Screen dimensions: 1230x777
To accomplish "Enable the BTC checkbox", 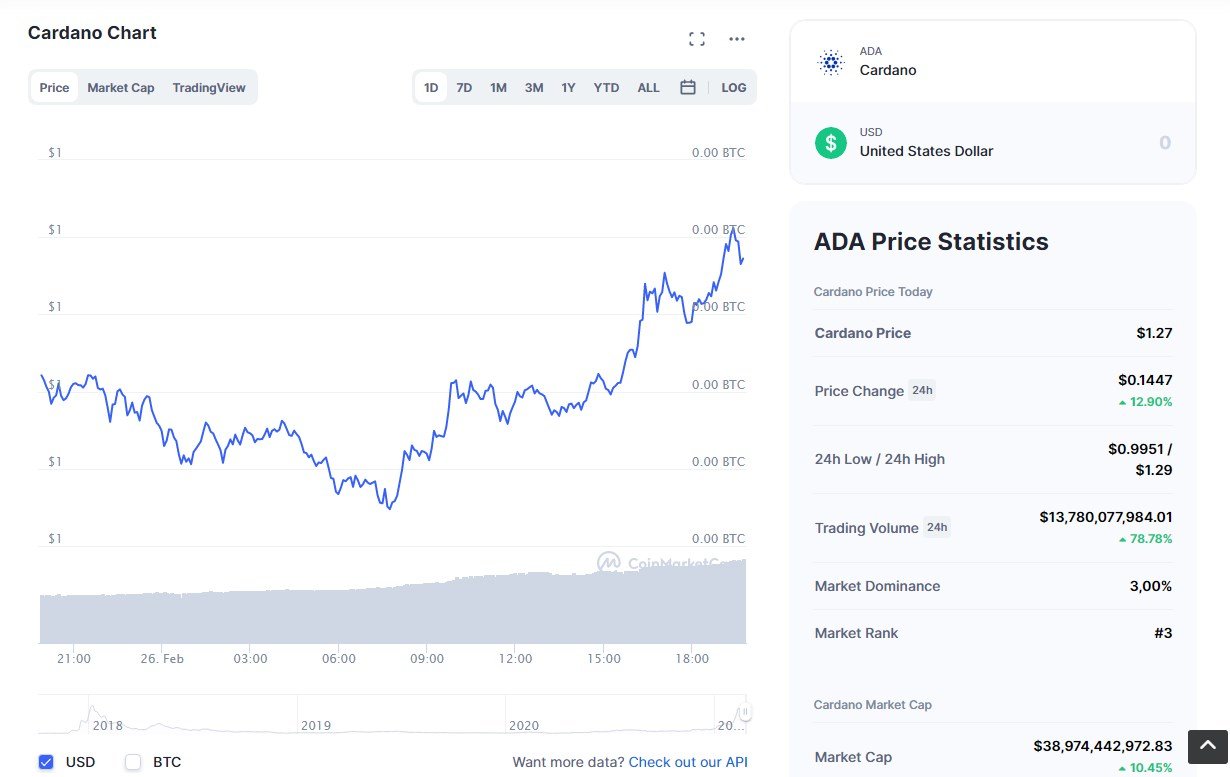I will click(x=133, y=762).
